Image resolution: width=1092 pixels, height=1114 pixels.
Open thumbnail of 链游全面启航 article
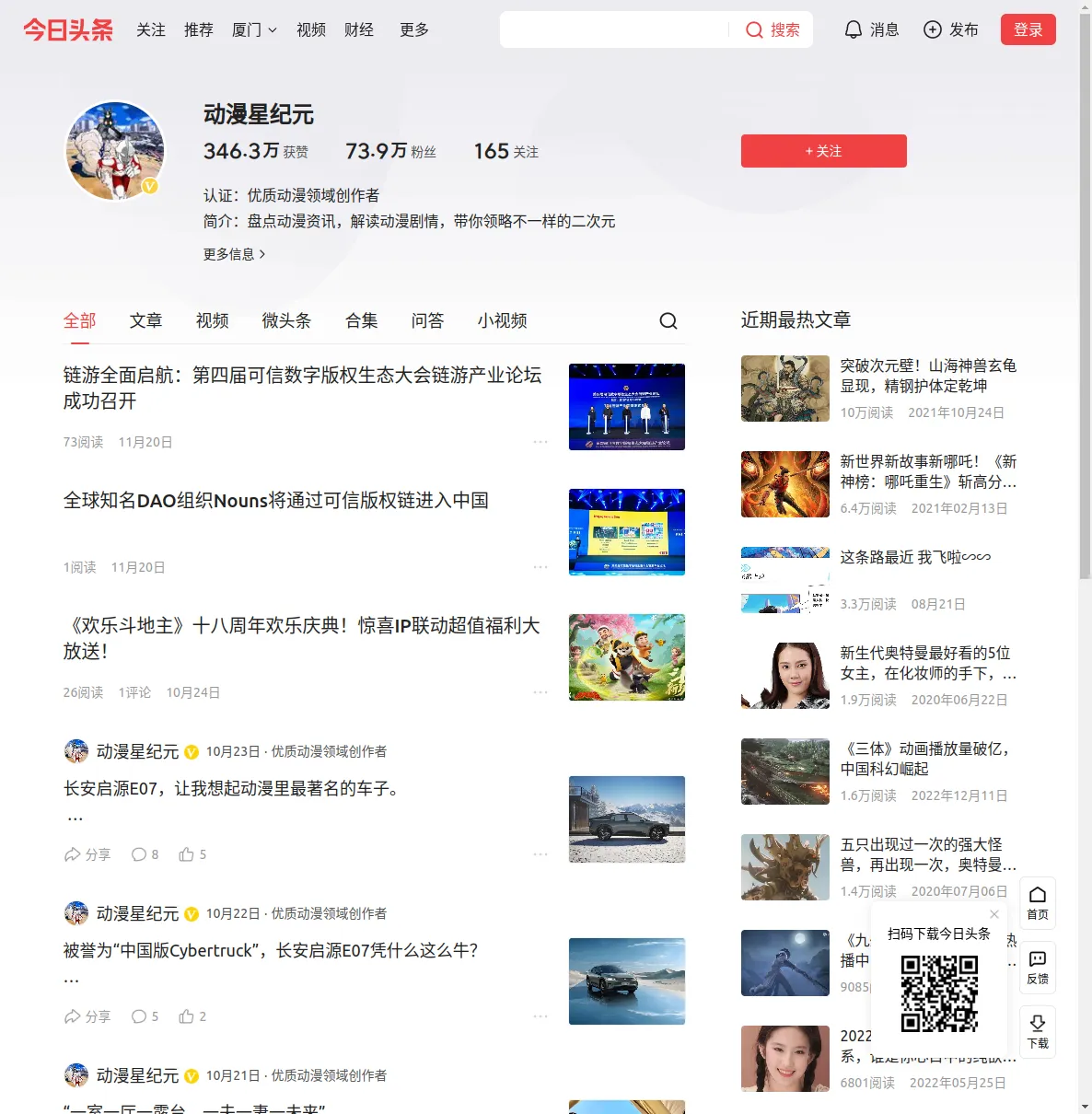(x=627, y=407)
